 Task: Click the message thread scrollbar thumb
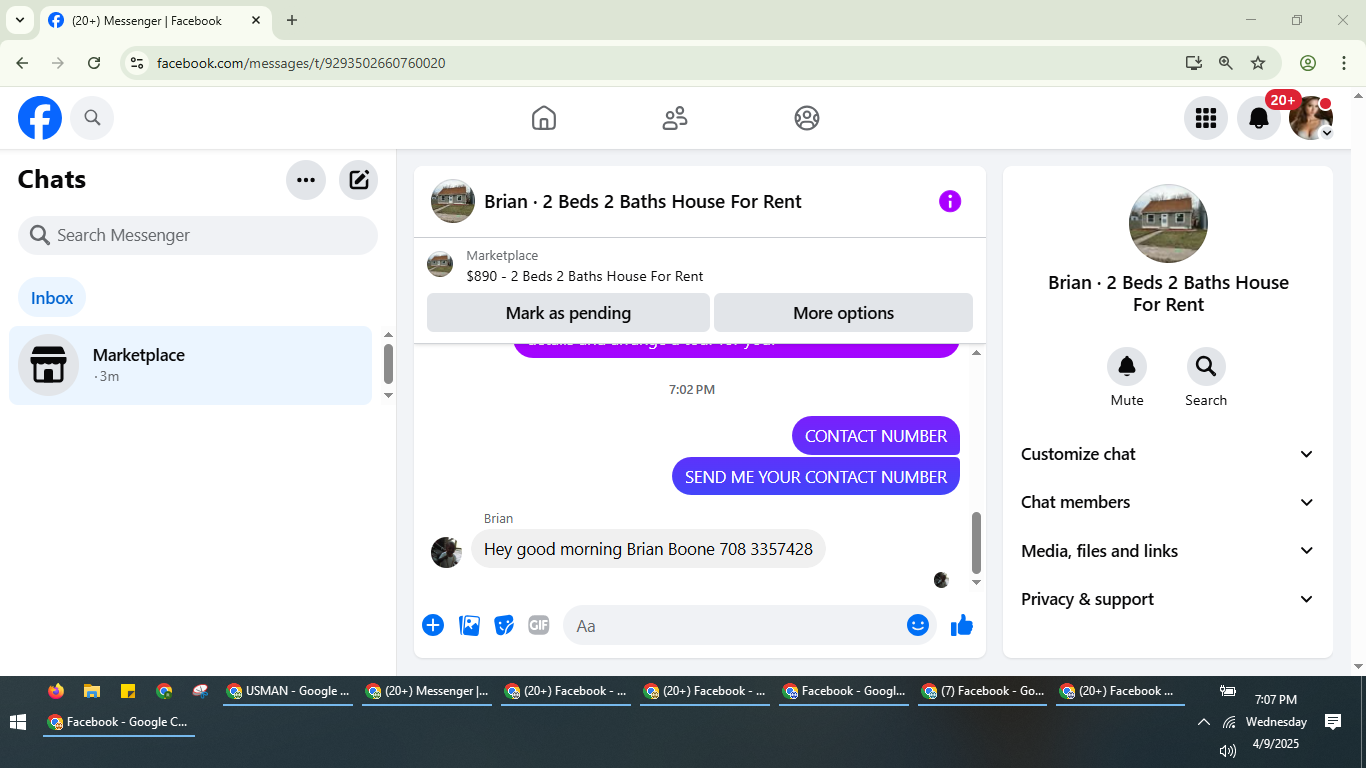click(x=976, y=542)
